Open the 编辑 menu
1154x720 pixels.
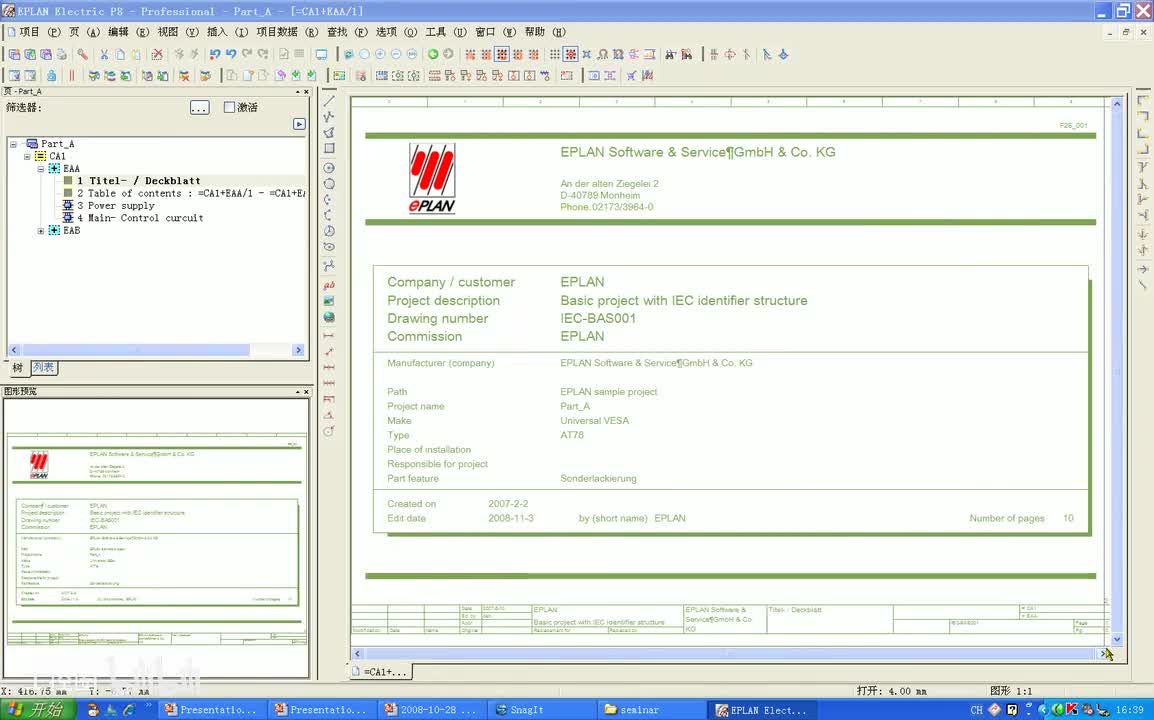coord(129,32)
